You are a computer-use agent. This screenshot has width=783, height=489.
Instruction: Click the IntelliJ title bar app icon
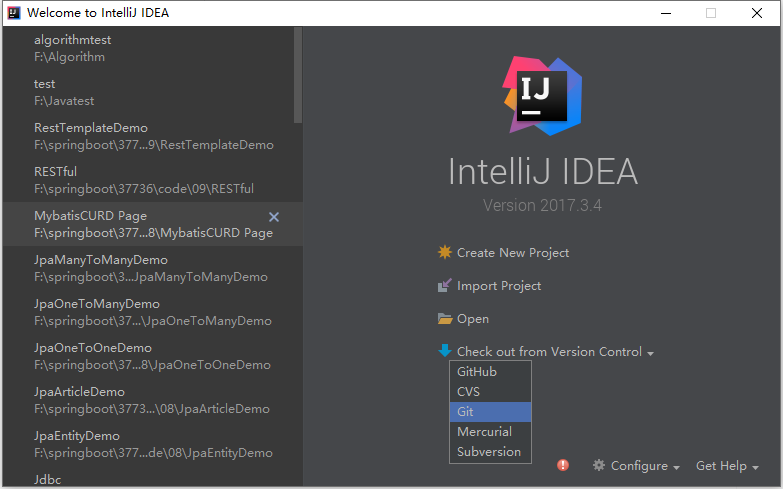coord(13,12)
